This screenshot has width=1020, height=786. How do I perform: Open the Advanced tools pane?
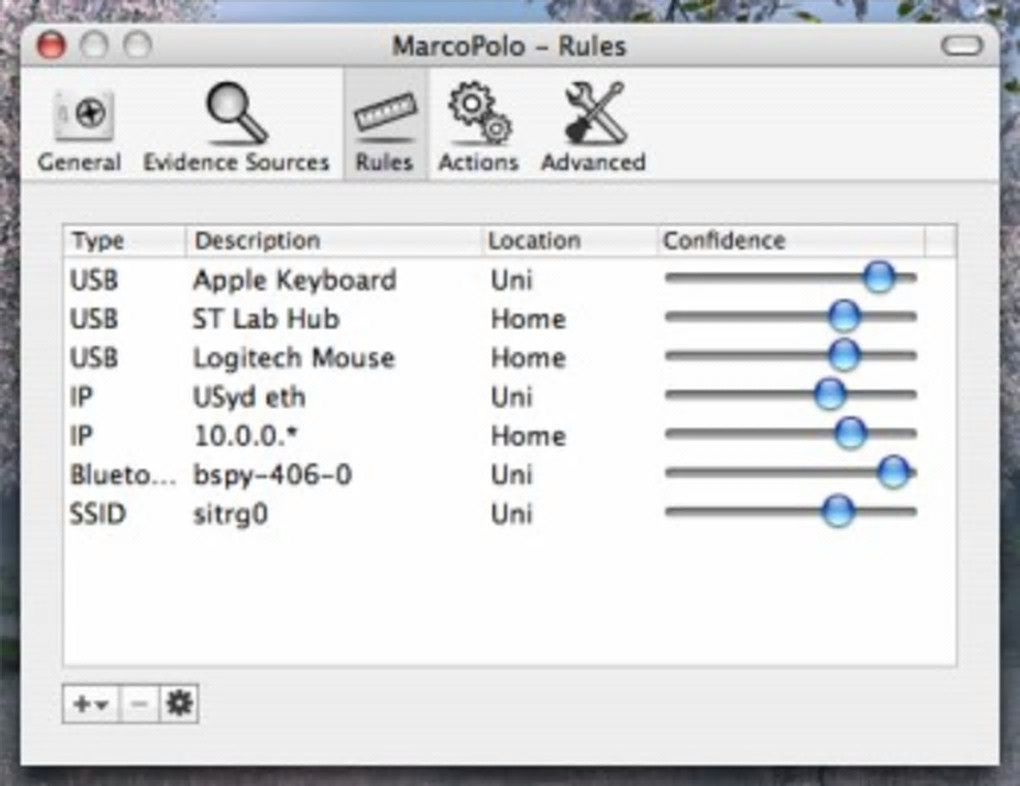593,129
